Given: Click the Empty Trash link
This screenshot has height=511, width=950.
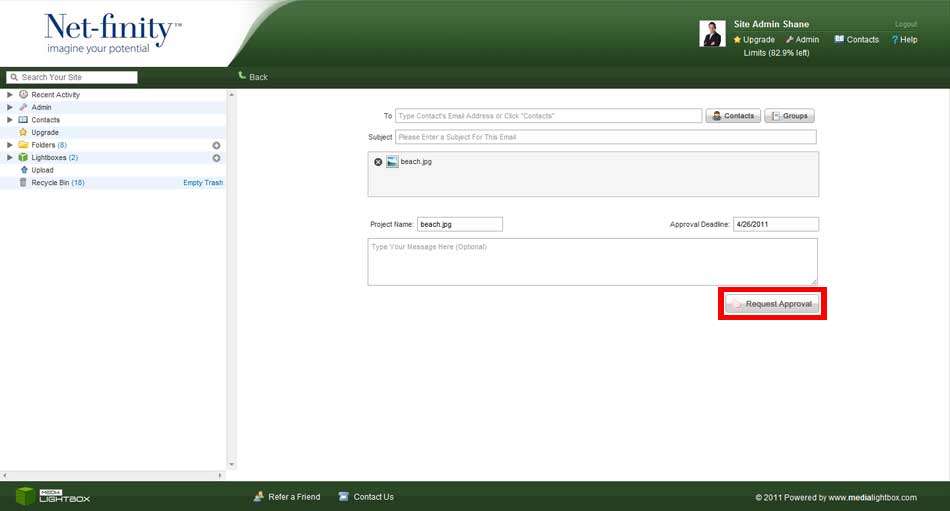Looking at the screenshot, I should click(x=203, y=183).
